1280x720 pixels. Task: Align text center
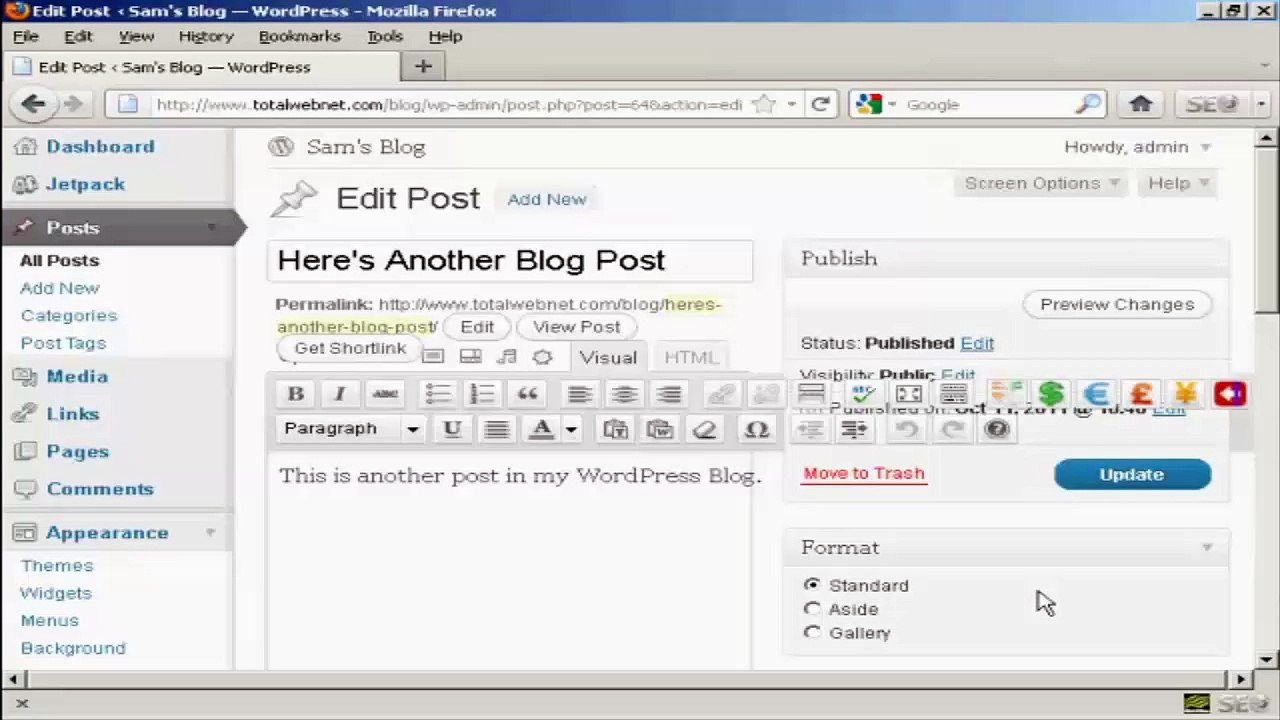(624, 394)
